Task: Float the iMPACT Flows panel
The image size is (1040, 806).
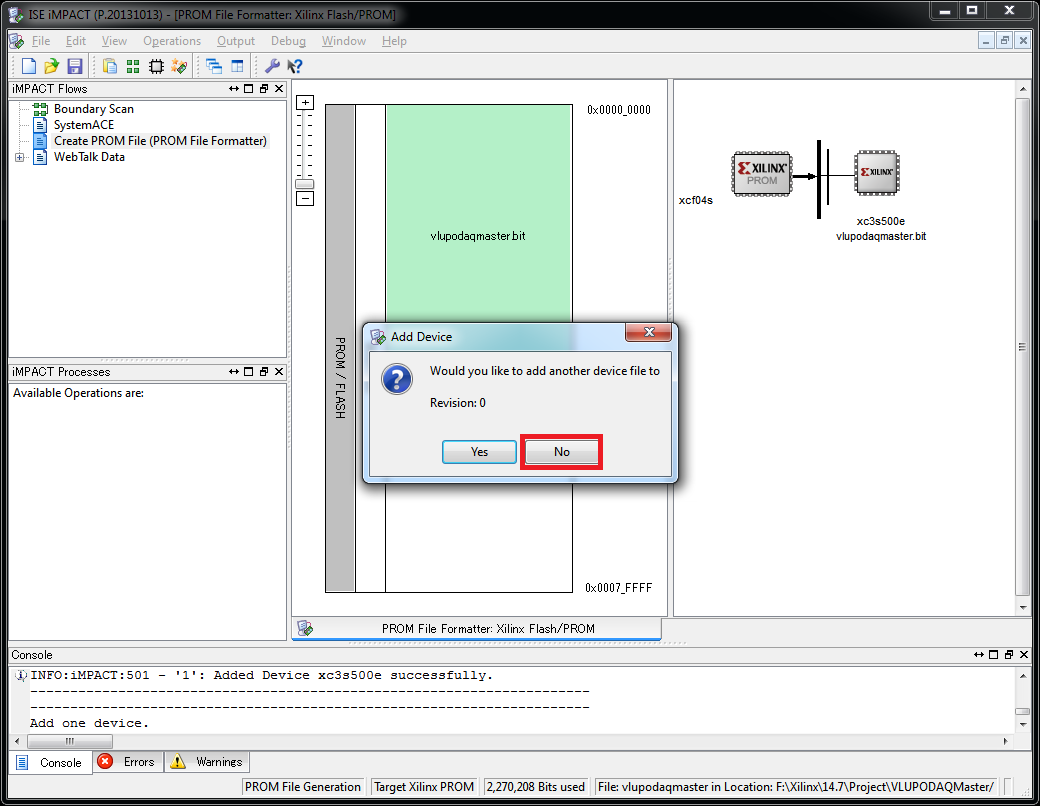Action: (x=264, y=89)
